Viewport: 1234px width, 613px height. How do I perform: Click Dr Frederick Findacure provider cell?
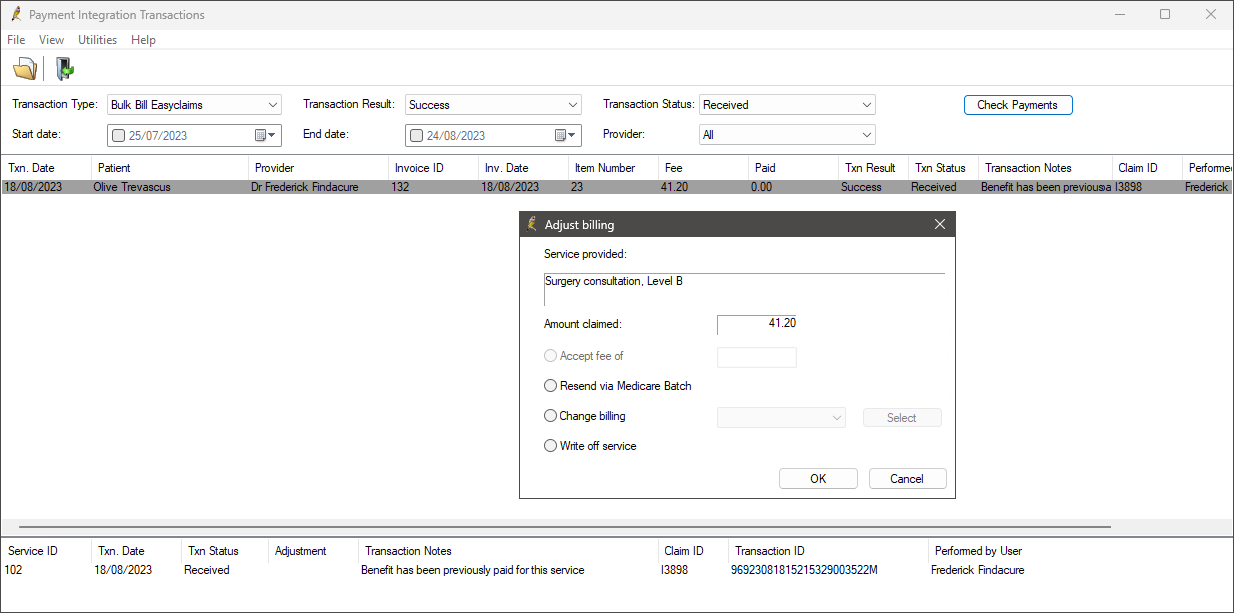tap(304, 187)
